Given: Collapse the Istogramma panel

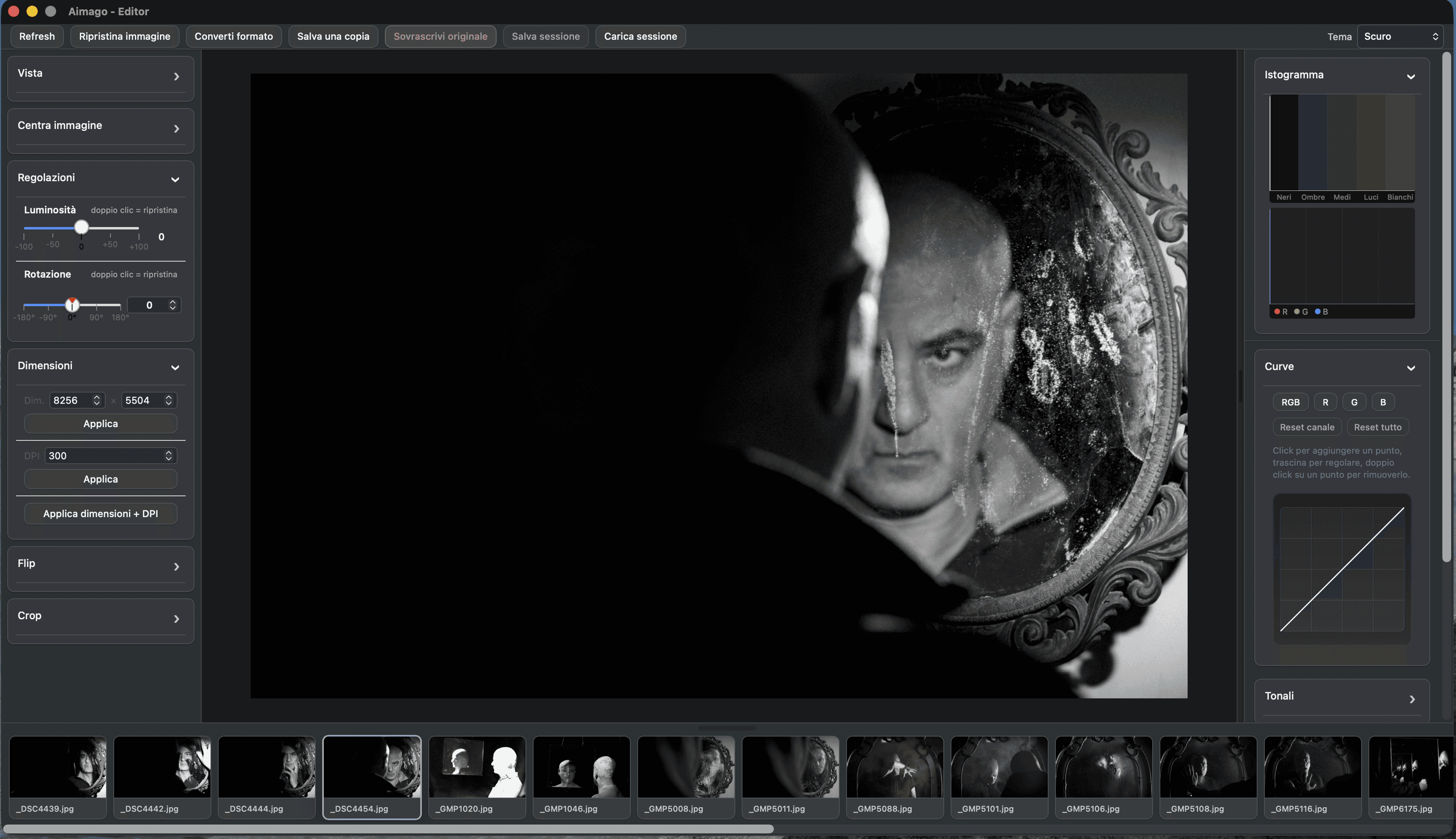Looking at the screenshot, I should [x=1411, y=77].
